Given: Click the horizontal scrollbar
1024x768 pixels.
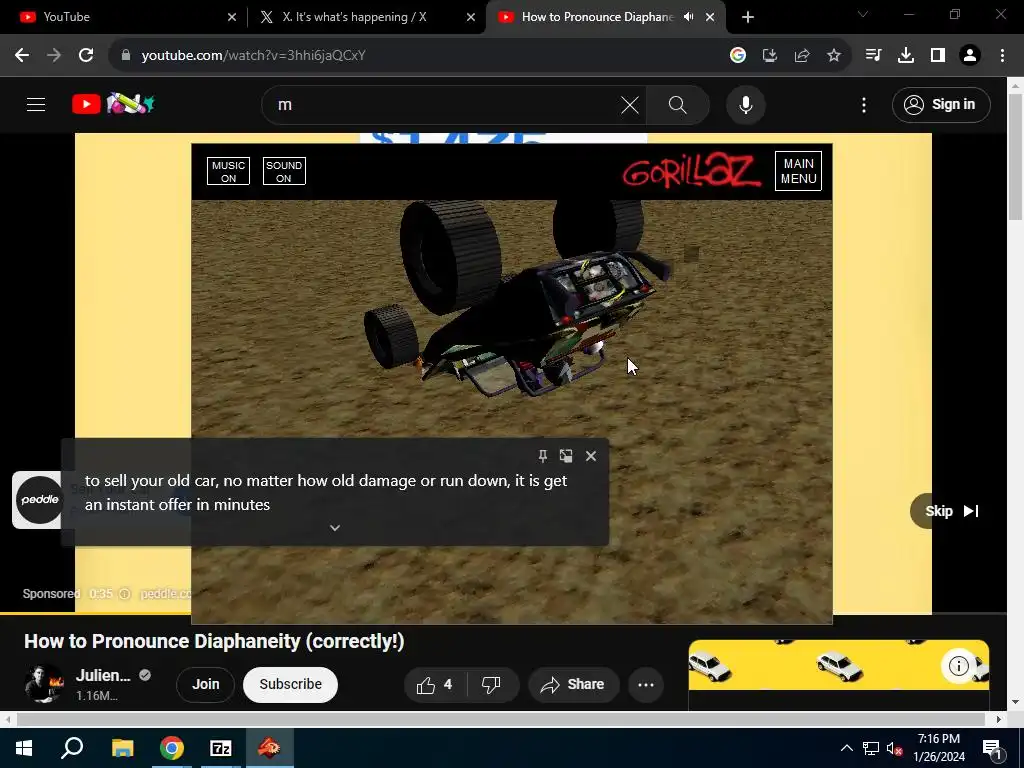Looking at the screenshot, I should [503, 719].
